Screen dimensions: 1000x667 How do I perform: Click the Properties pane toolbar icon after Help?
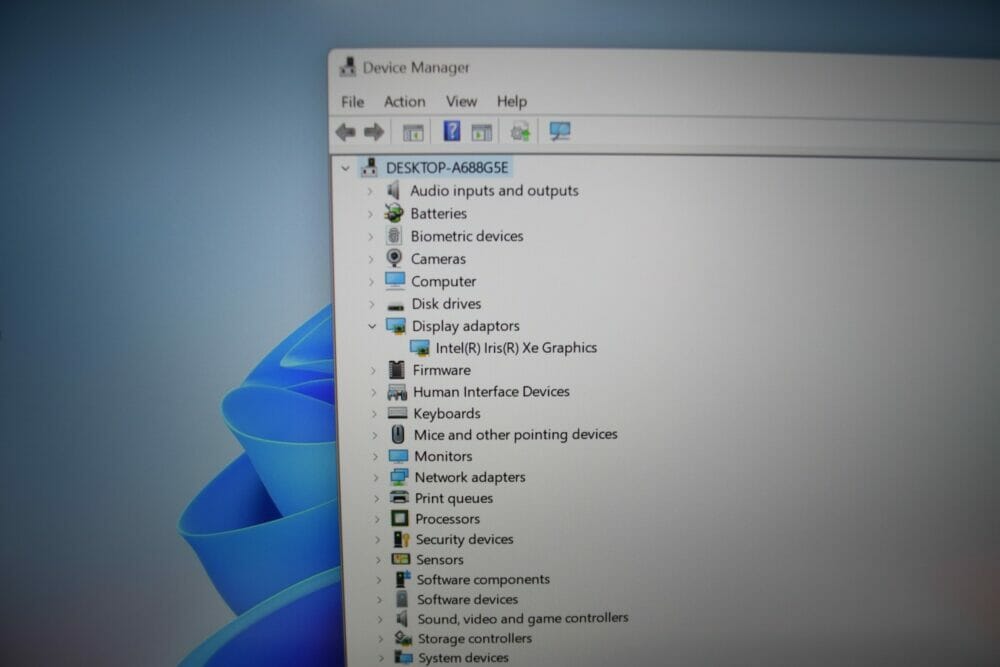coord(482,132)
